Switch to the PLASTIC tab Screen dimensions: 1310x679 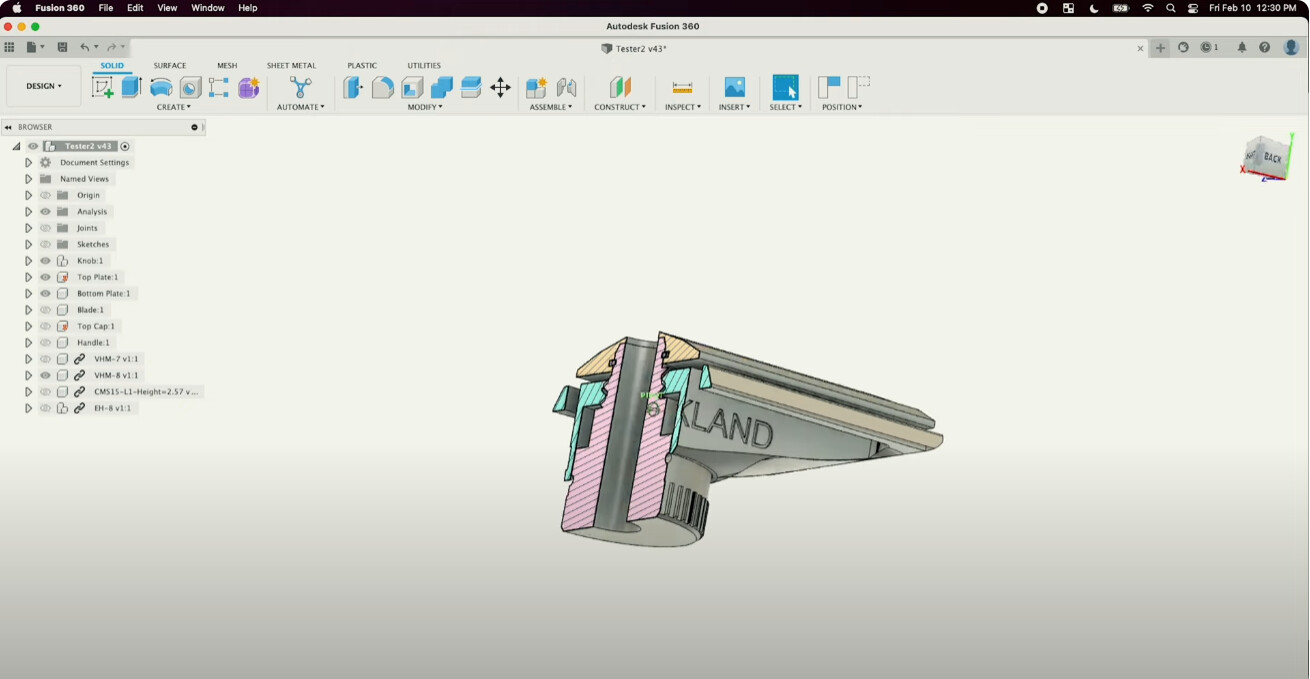coord(362,66)
